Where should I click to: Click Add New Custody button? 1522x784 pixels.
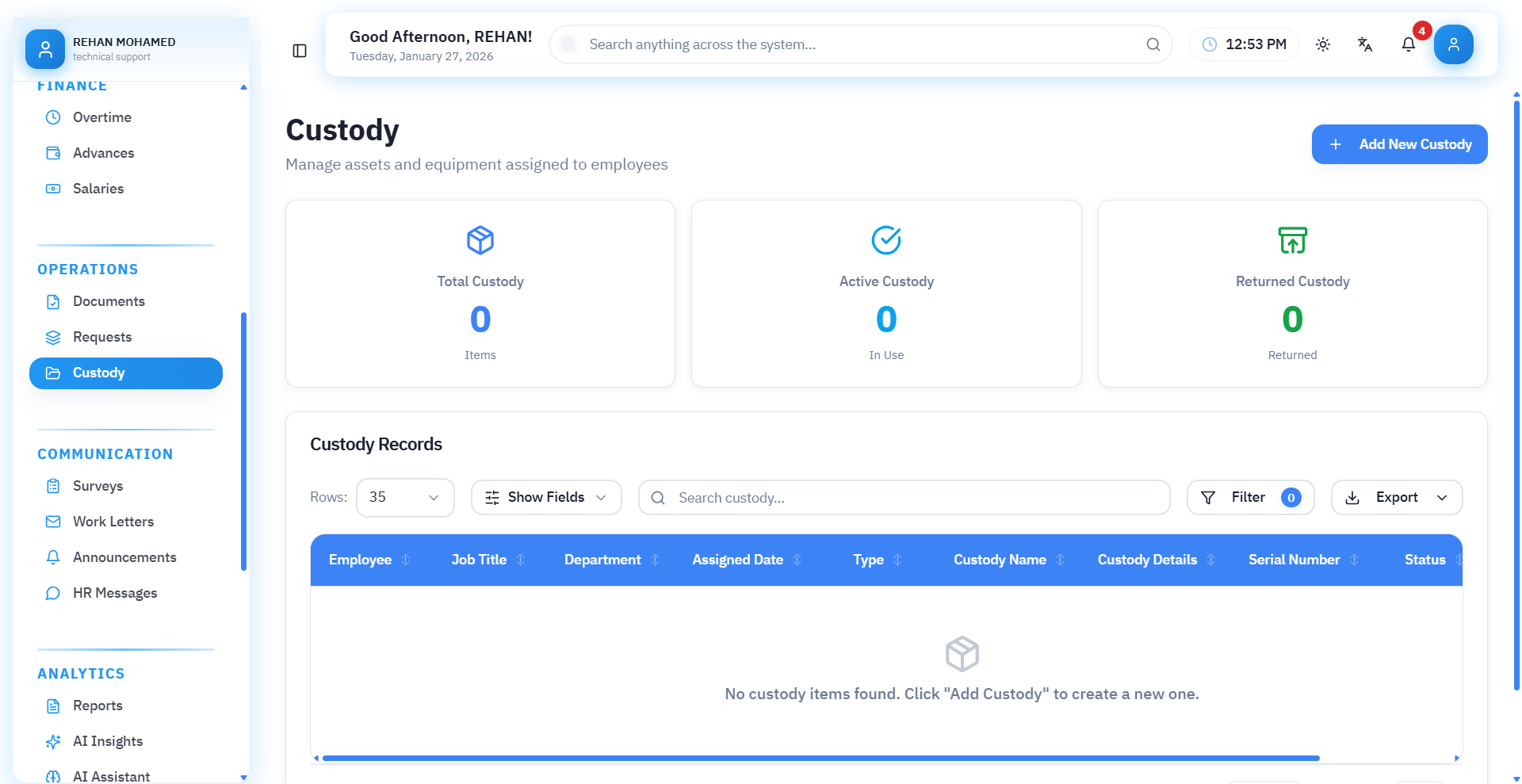pyautogui.click(x=1399, y=144)
